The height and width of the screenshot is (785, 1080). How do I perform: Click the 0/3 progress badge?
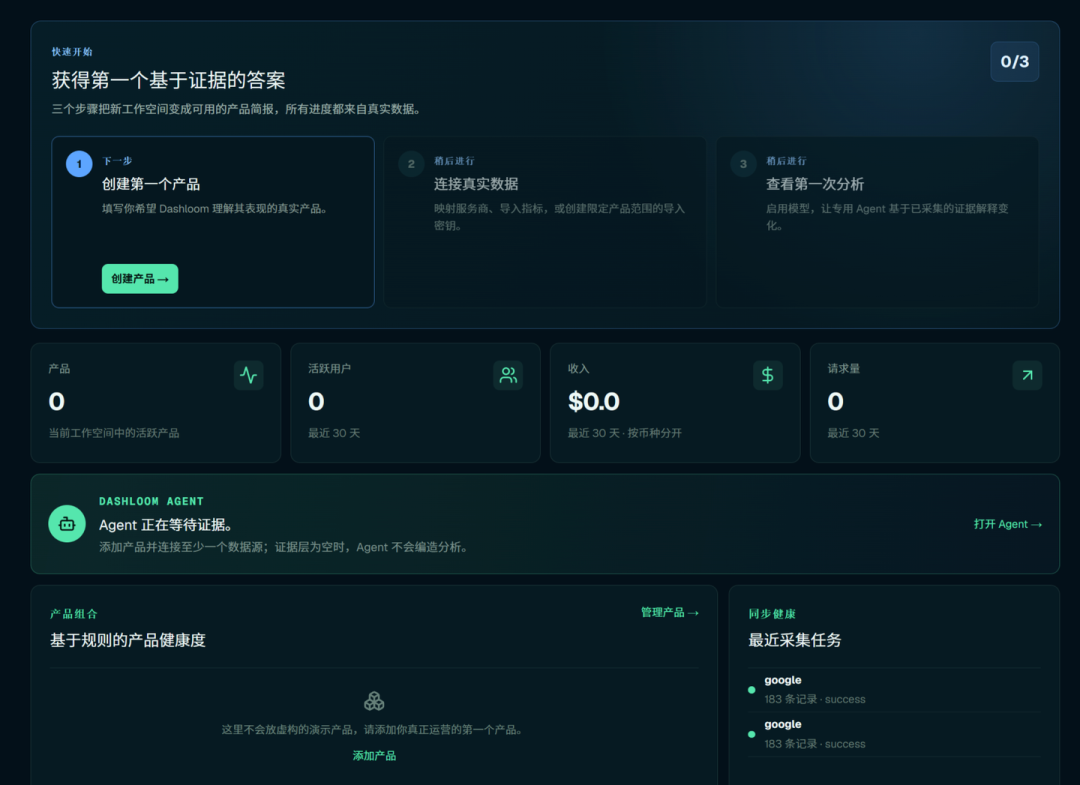tap(1015, 62)
